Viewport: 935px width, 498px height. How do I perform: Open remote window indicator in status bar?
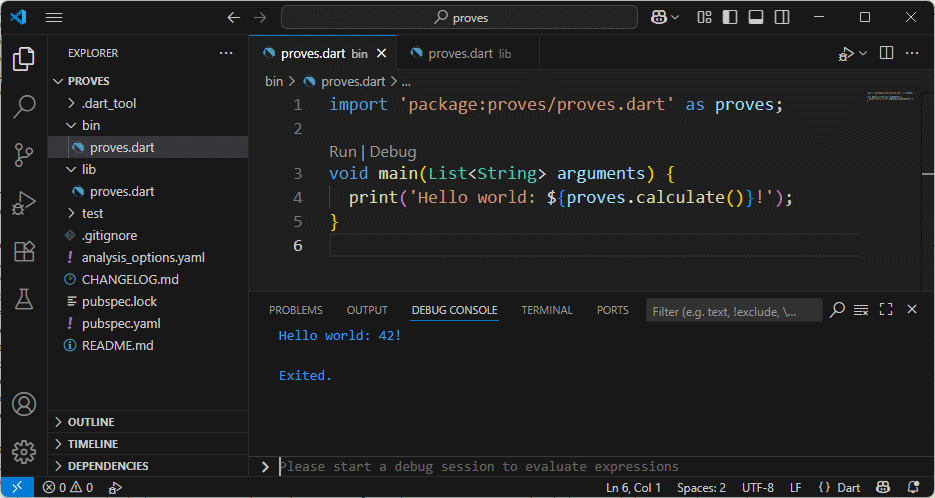coord(17,487)
